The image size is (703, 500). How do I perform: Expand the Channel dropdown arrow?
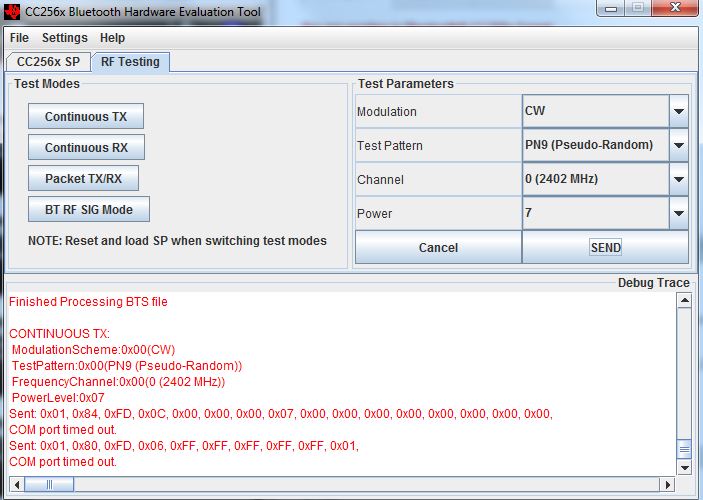tap(679, 179)
